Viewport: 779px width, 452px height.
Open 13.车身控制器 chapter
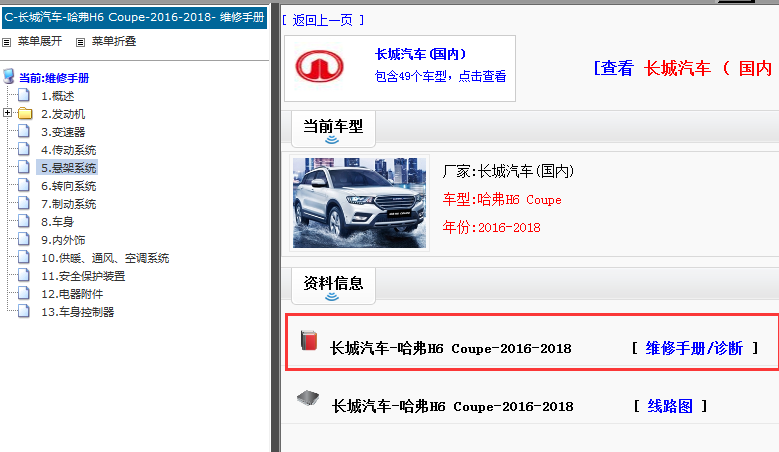click(x=78, y=312)
